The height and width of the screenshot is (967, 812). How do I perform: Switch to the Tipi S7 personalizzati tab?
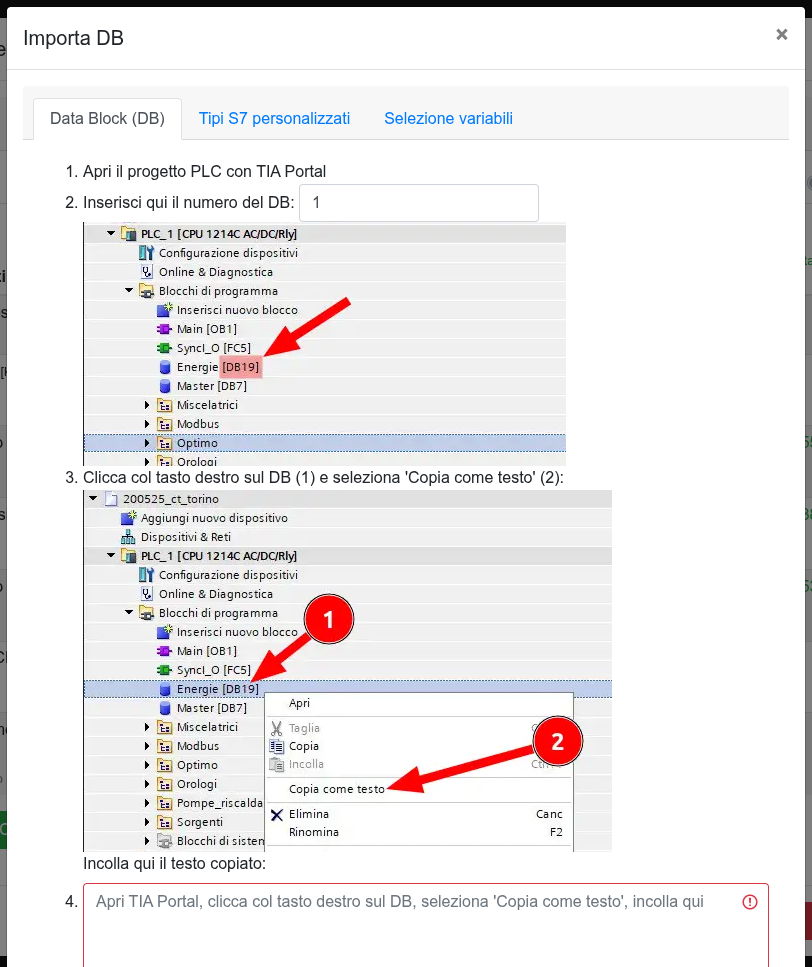(274, 118)
